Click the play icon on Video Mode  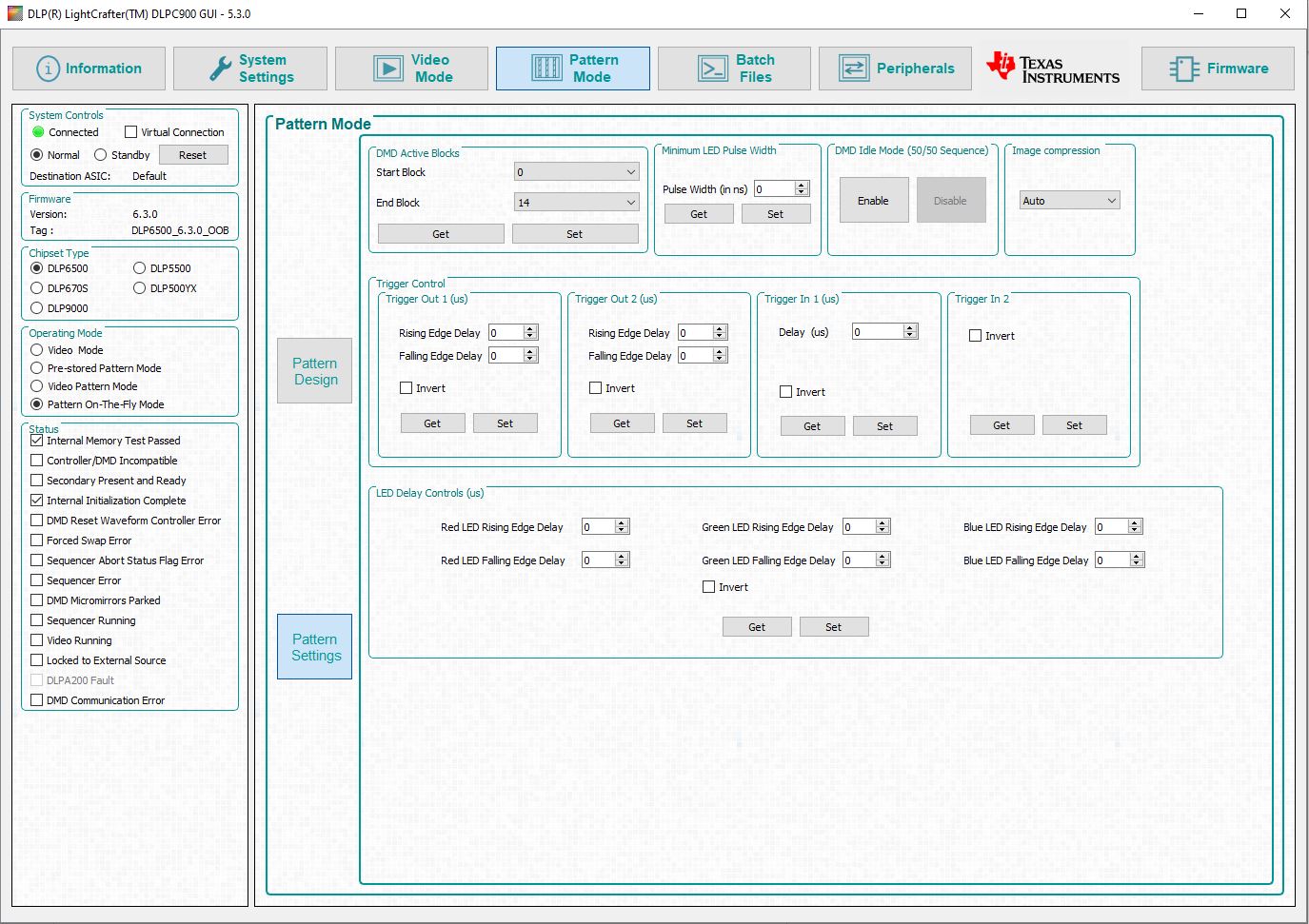388,69
